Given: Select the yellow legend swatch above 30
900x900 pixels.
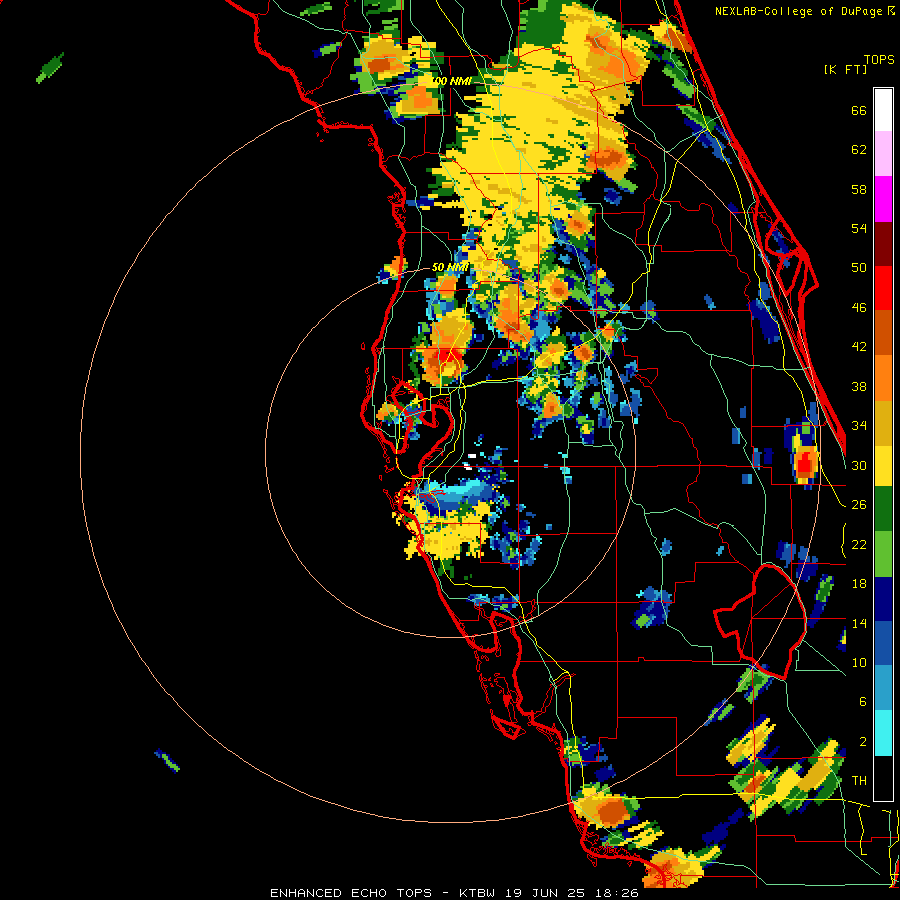Looking at the screenshot, I should point(883,466).
